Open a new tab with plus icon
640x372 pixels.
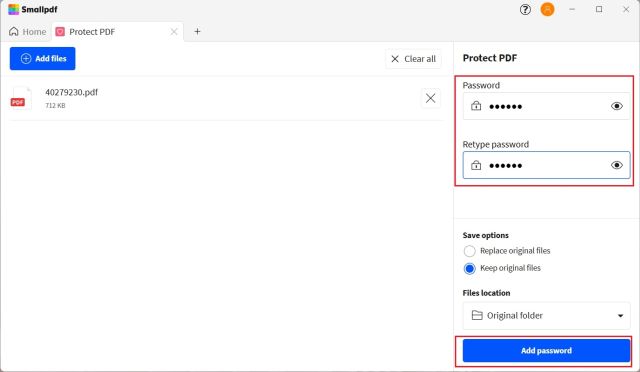[198, 31]
